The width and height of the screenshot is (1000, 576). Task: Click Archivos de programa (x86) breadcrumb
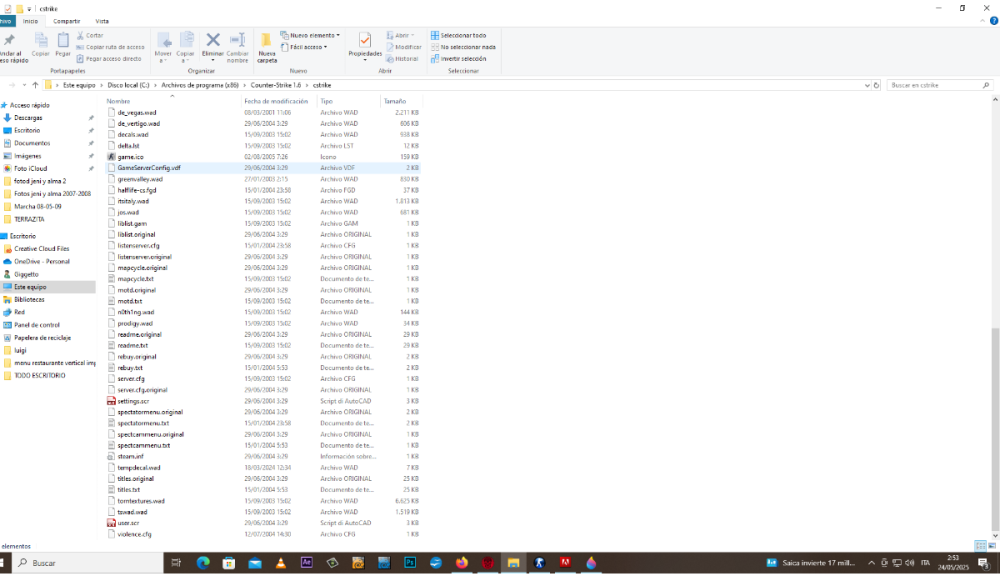pyautogui.click(x=200, y=85)
